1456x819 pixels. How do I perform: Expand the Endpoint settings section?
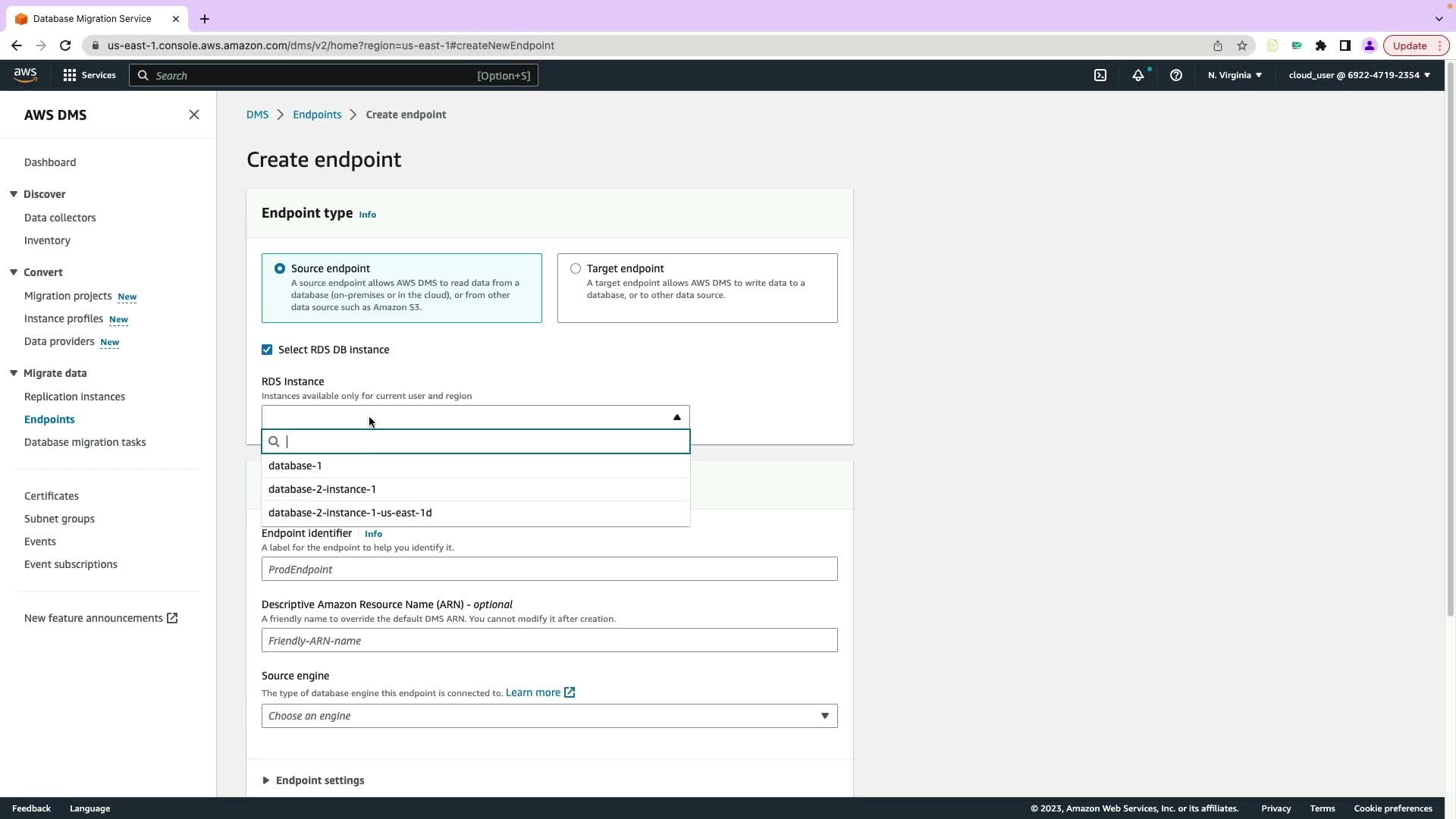point(318,780)
